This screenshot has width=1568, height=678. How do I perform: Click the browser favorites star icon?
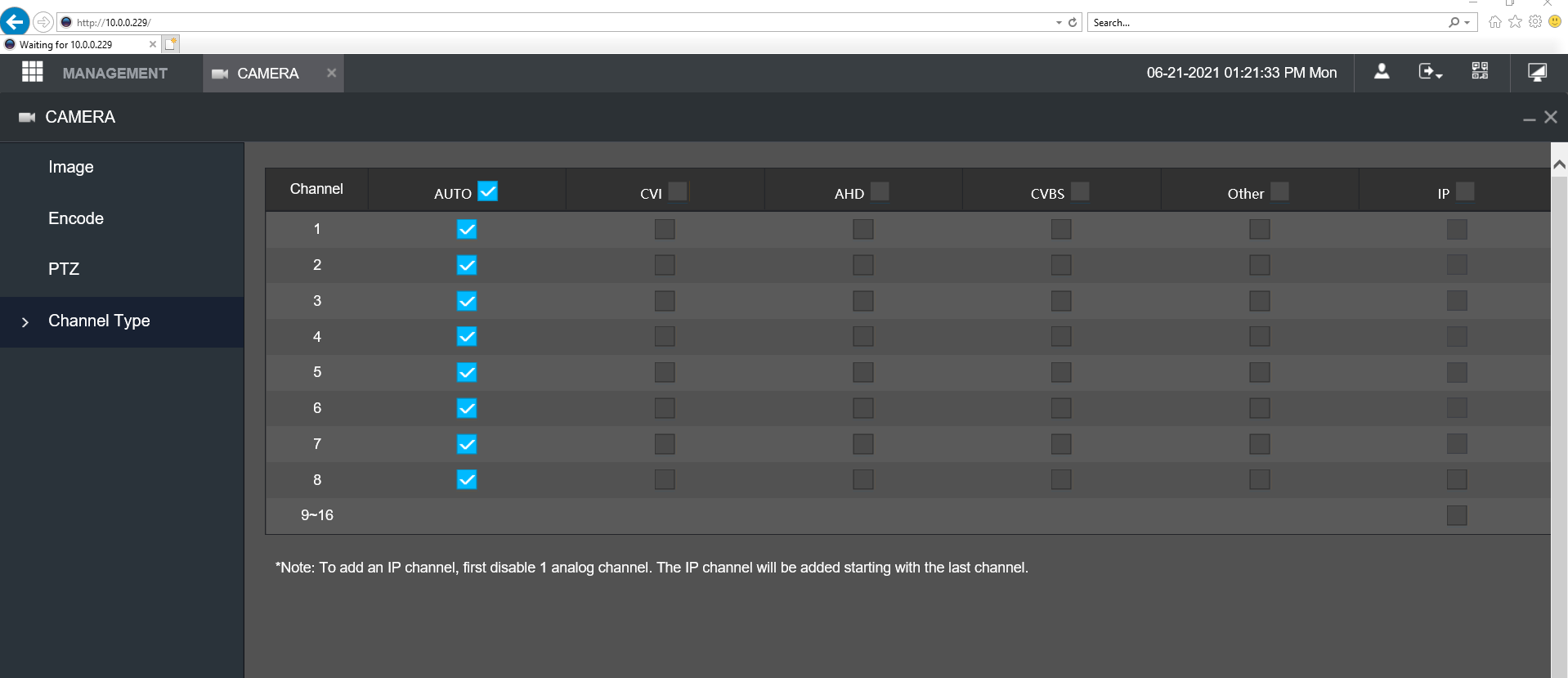(1516, 22)
